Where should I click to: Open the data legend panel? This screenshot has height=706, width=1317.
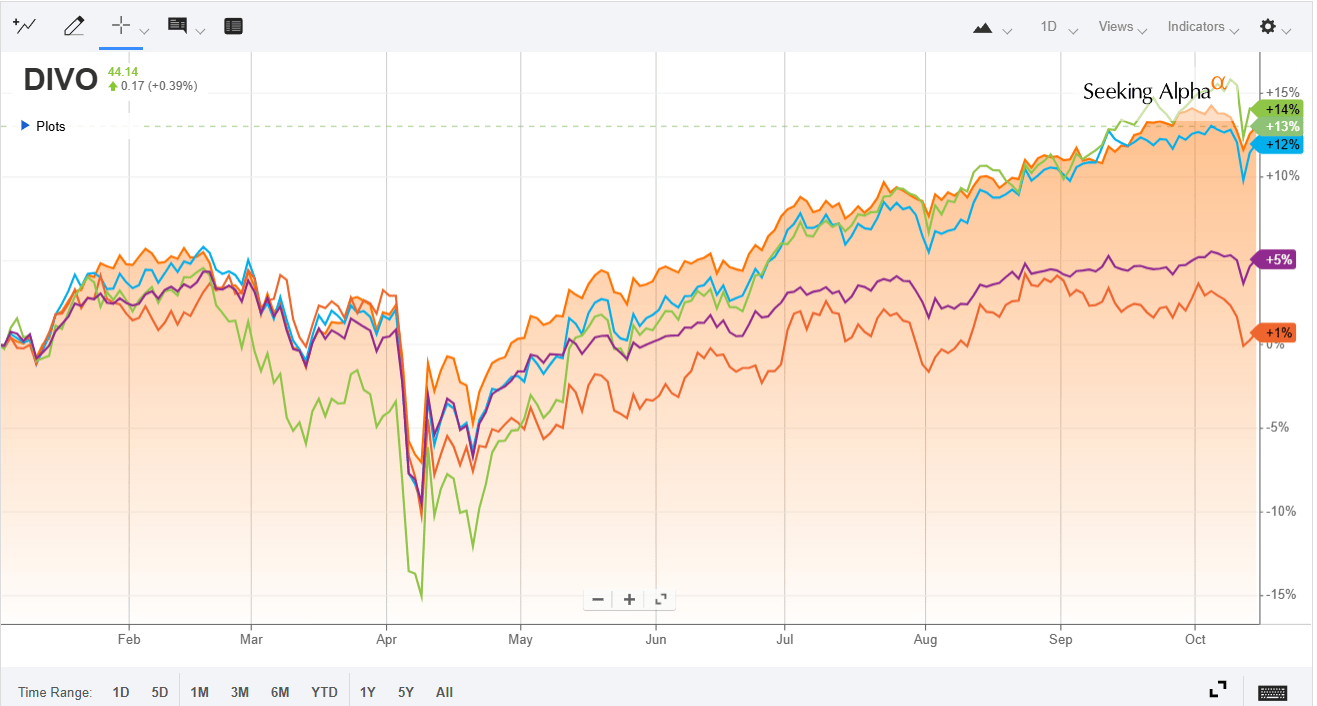pyautogui.click(x=233, y=26)
